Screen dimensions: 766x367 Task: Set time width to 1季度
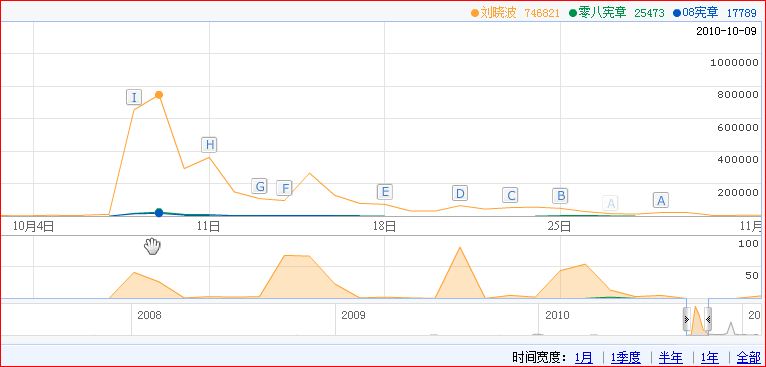point(625,358)
